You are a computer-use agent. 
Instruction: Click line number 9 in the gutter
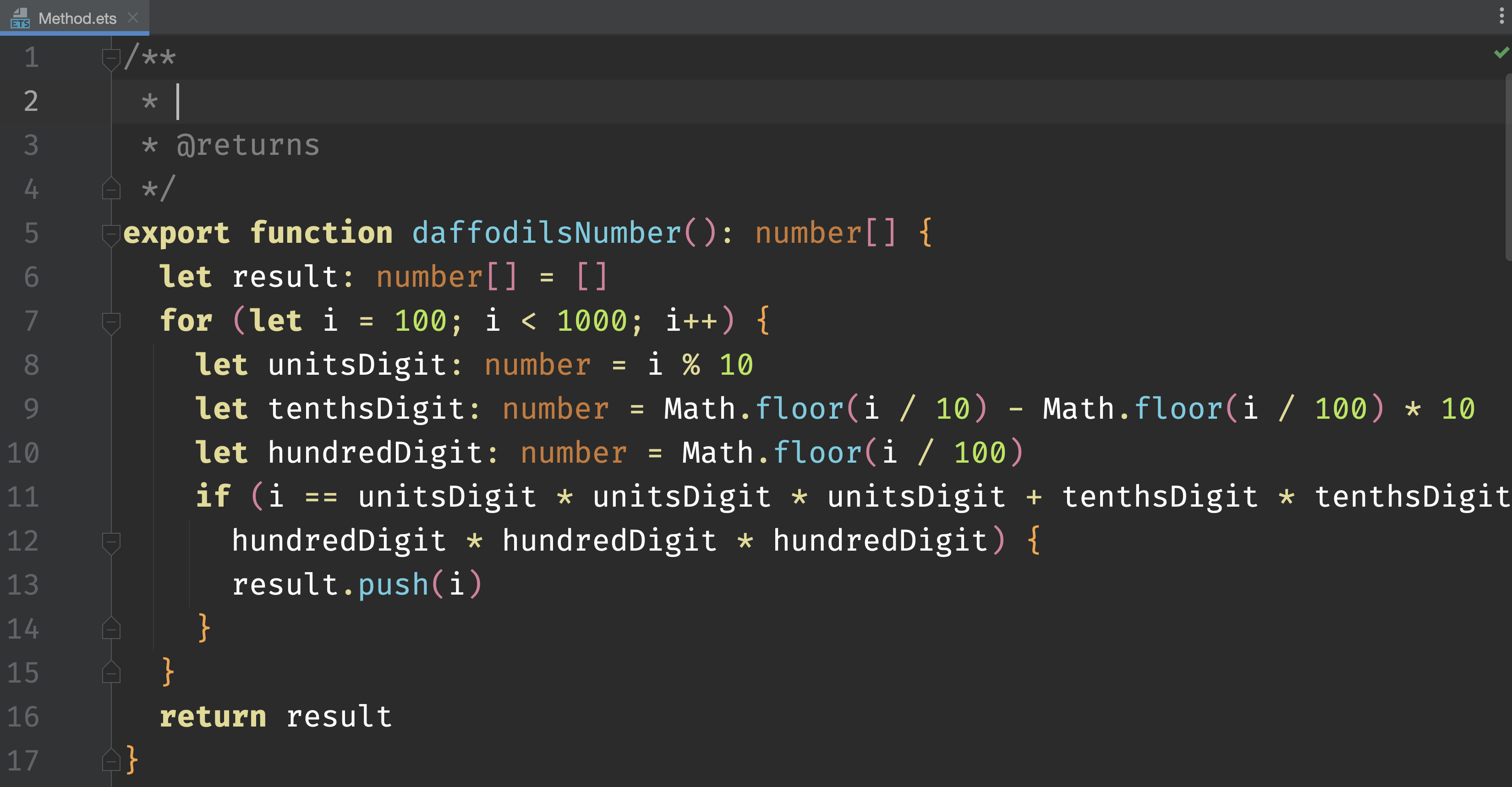(x=31, y=409)
